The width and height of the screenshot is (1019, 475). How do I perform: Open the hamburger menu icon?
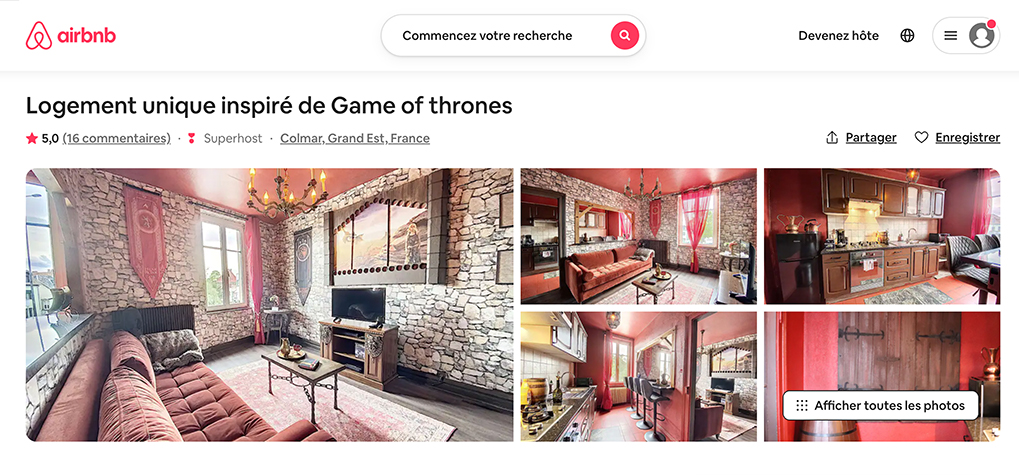click(951, 36)
